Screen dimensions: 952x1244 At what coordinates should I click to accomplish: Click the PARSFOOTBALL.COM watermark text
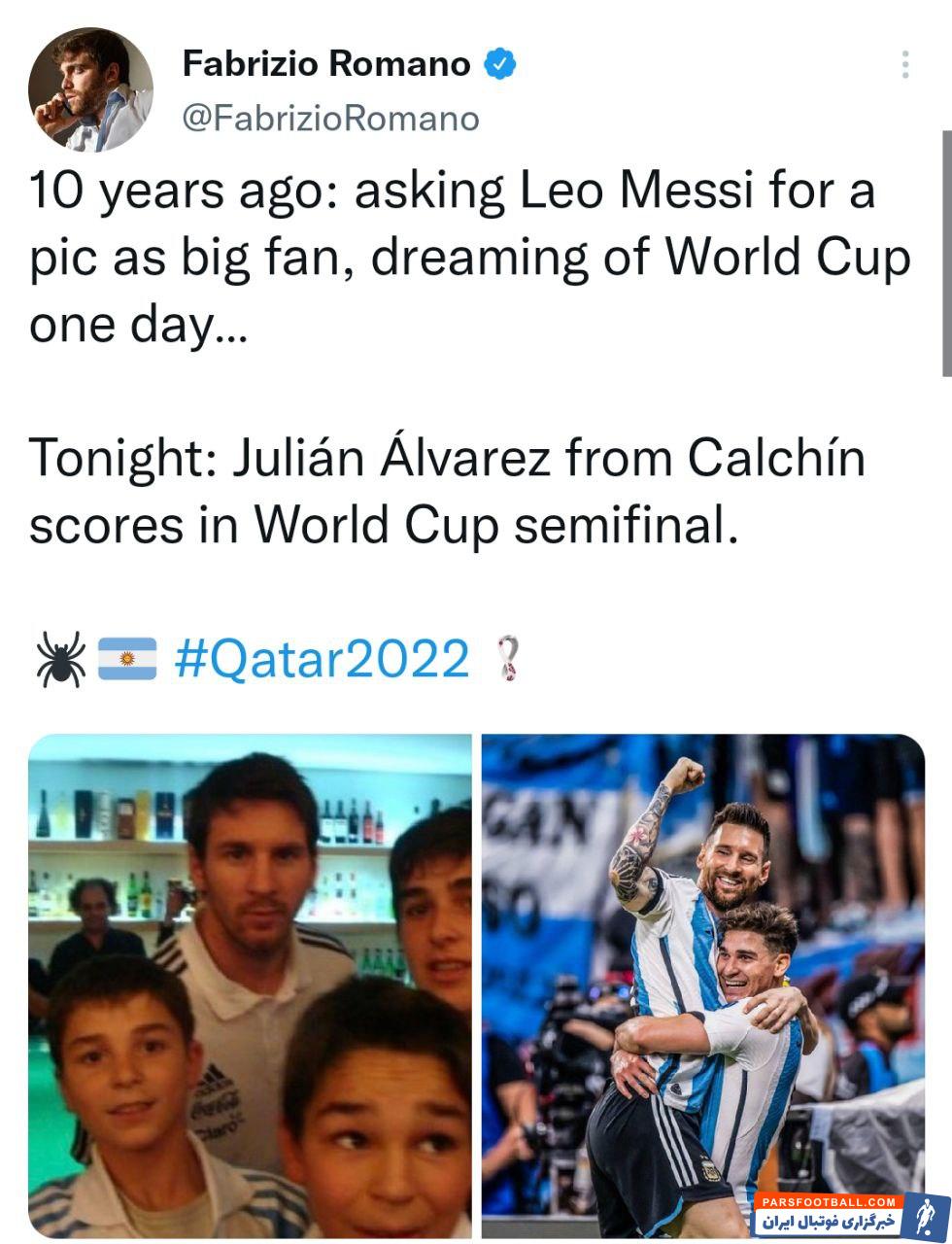[826, 1201]
